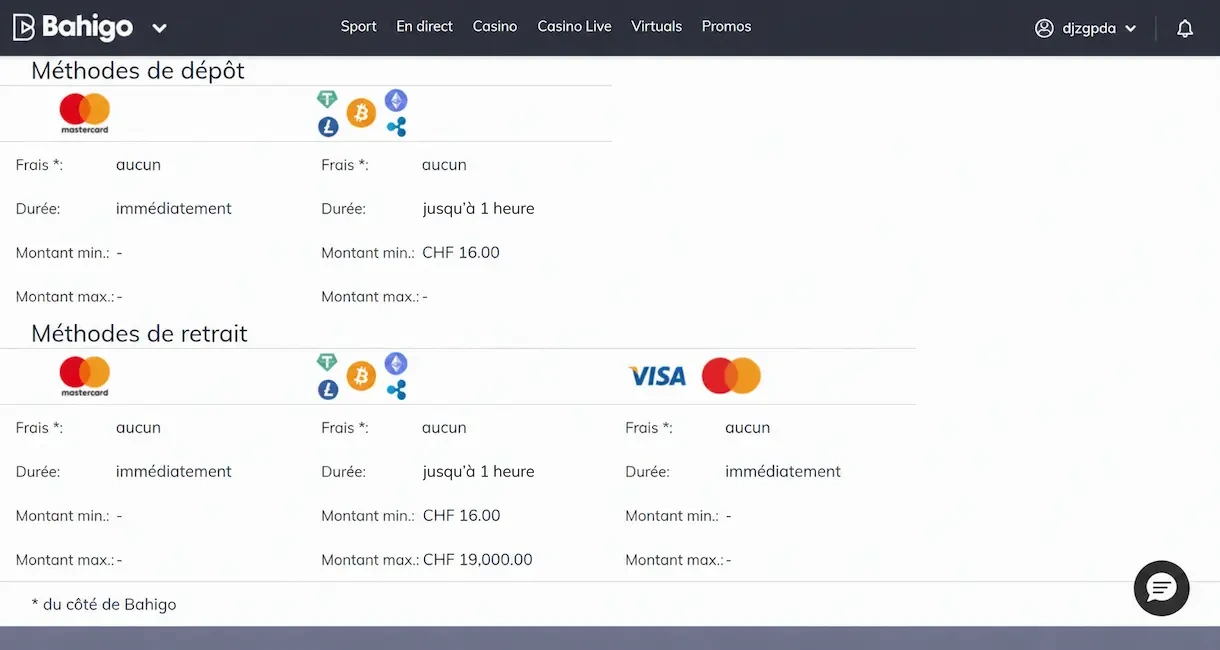Click the Tether icon in the deposit methods
This screenshot has width=1220, height=650.
327,99
